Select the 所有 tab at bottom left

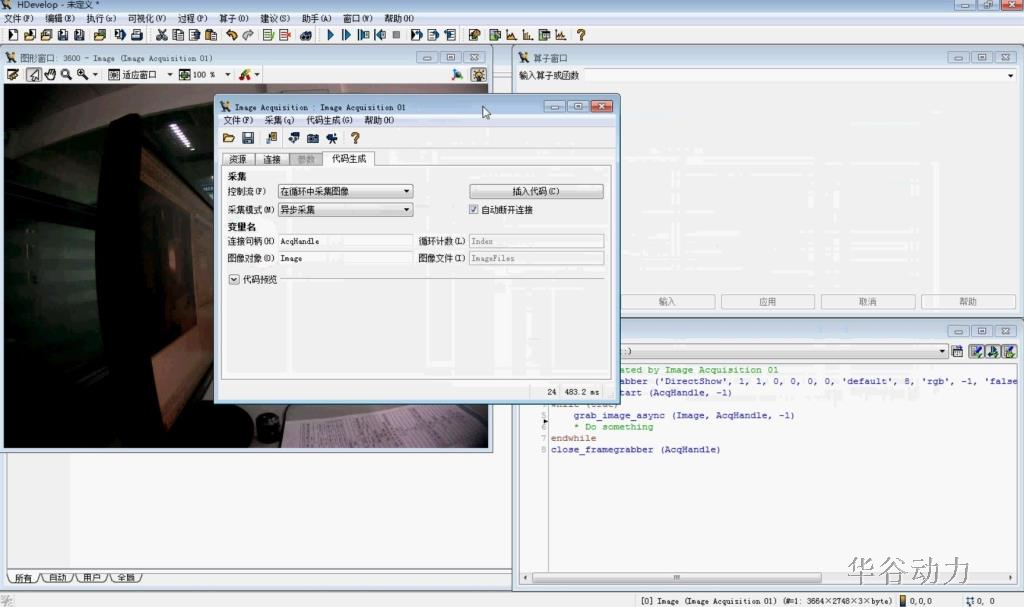pos(24,578)
